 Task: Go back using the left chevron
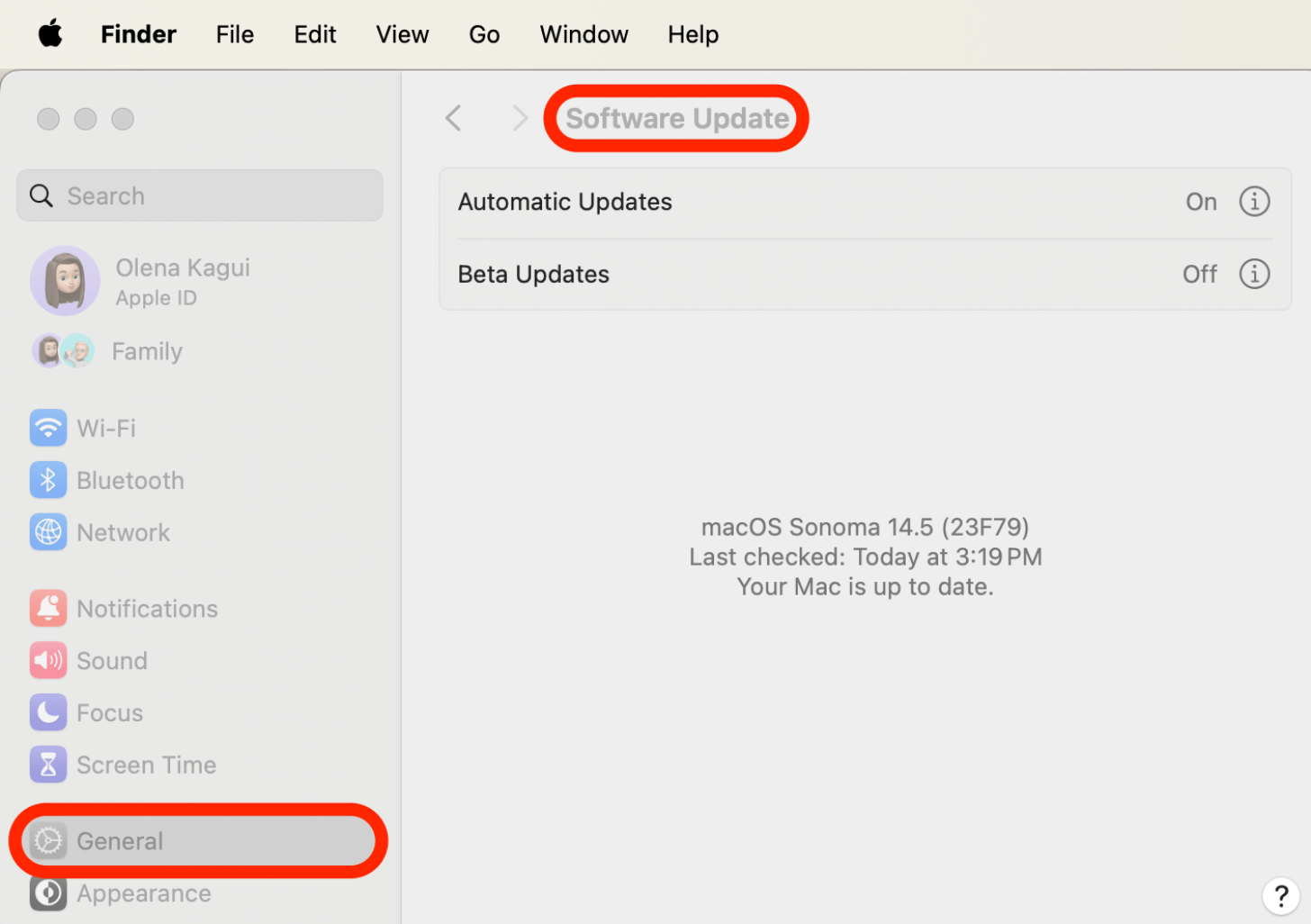pos(453,118)
